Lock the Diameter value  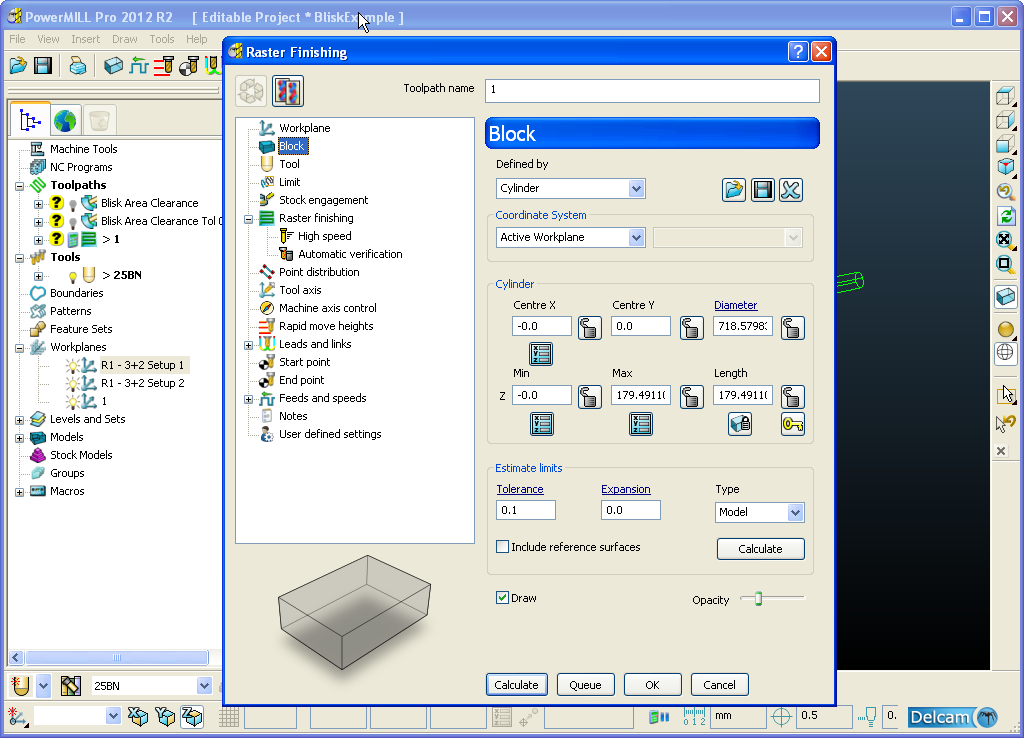click(793, 328)
